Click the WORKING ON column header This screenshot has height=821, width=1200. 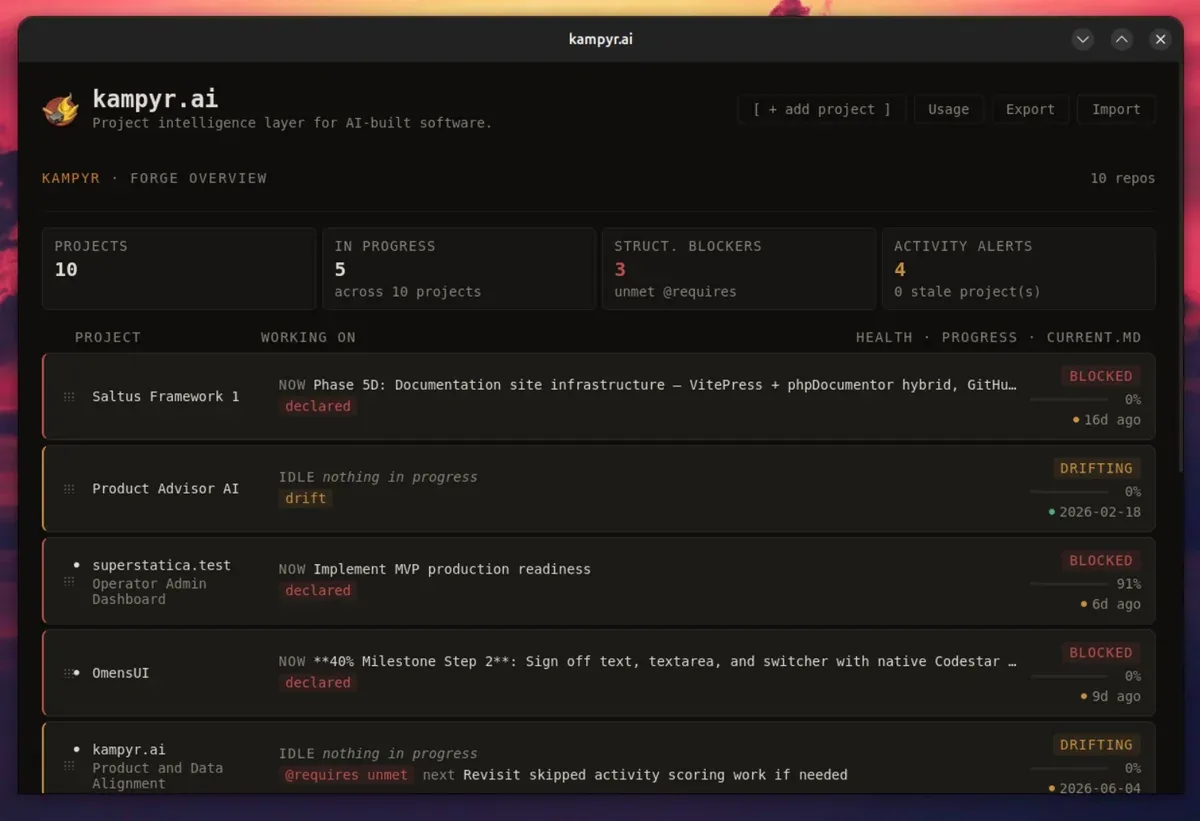[x=308, y=337]
